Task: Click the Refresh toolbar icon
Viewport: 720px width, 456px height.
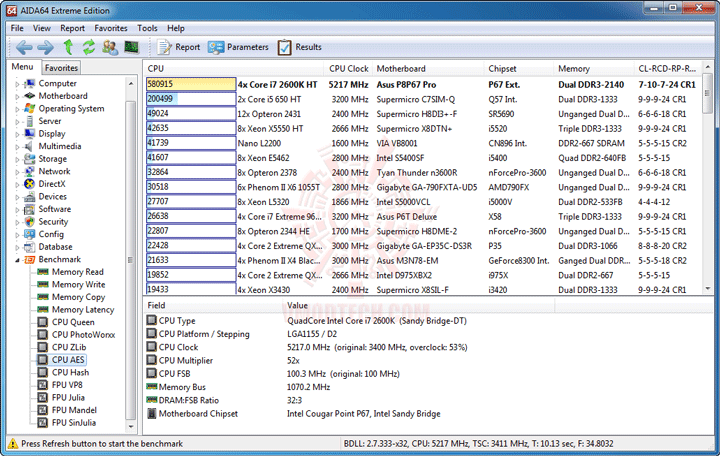Action: pos(89,47)
